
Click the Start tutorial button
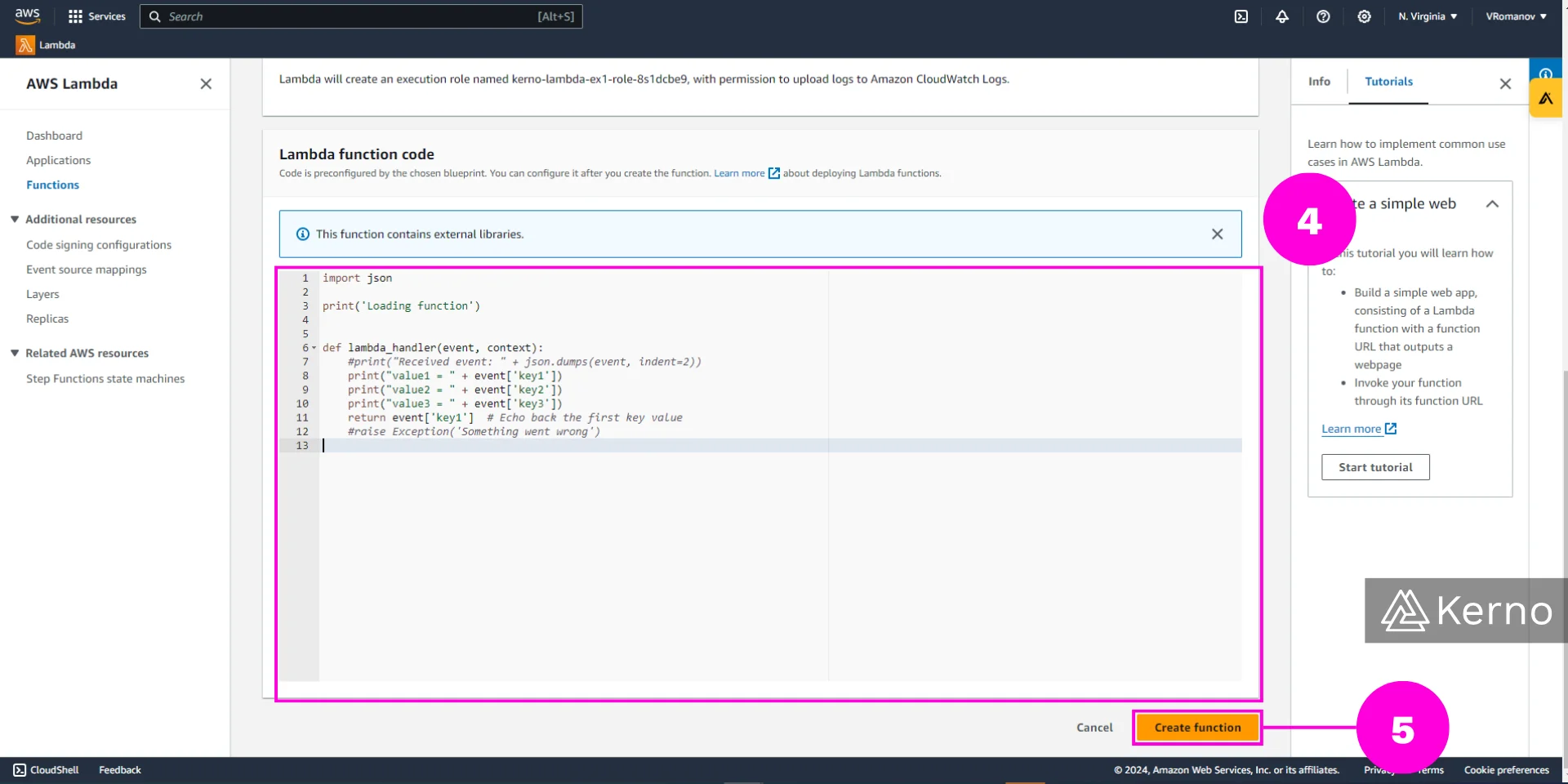click(x=1375, y=467)
